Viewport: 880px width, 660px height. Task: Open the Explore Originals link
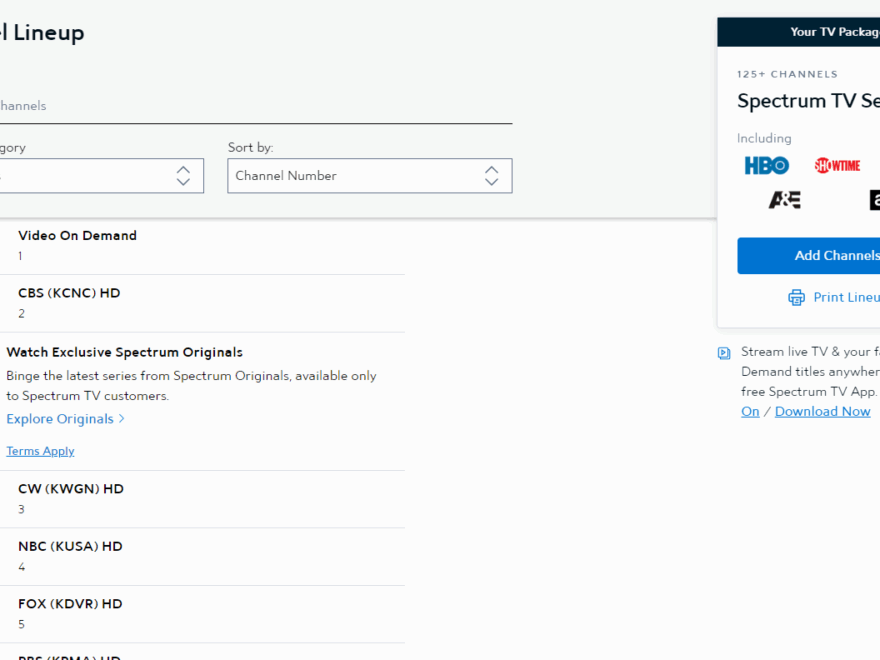[60, 419]
